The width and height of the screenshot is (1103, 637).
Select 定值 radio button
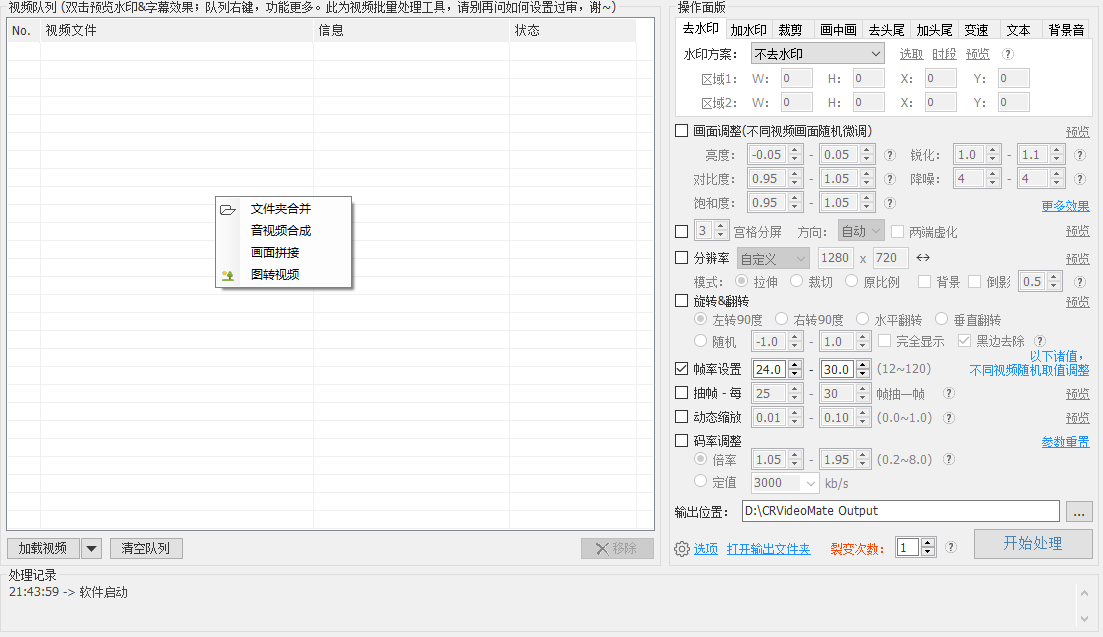pyautogui.click(x=700, y=481)
